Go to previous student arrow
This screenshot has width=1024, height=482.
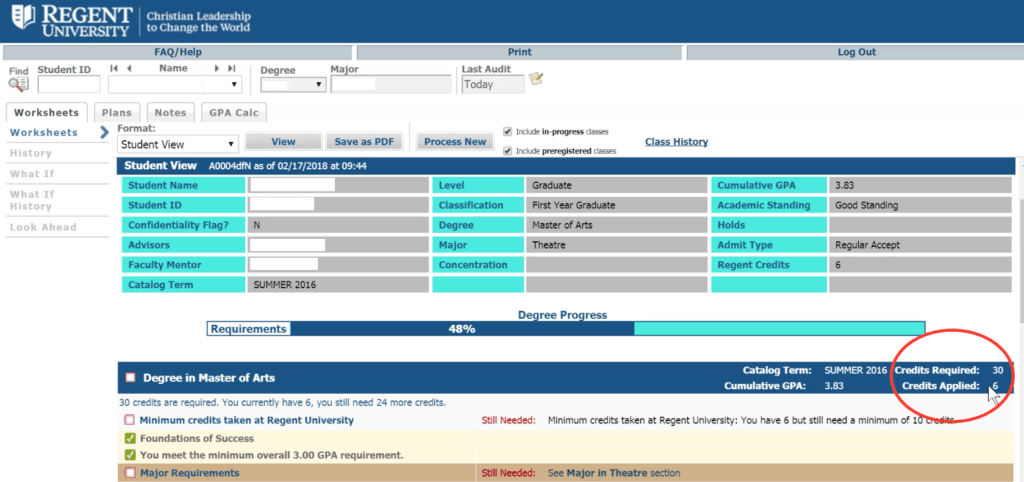129,69
